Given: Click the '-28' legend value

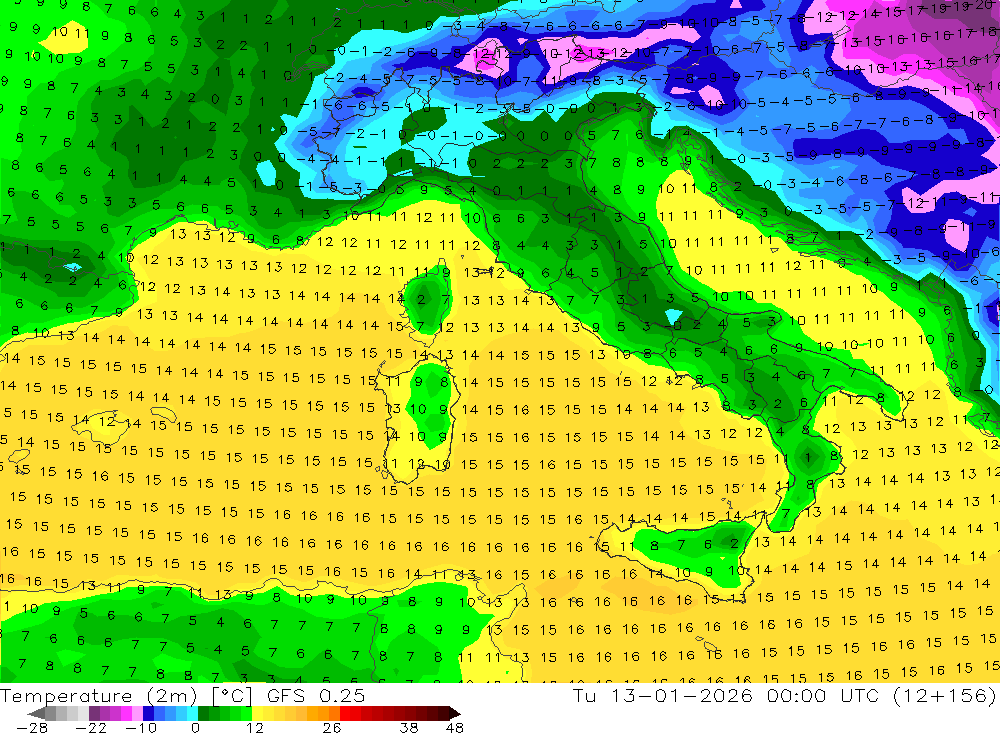Looking at the screenshot, I should click(32, 727).
